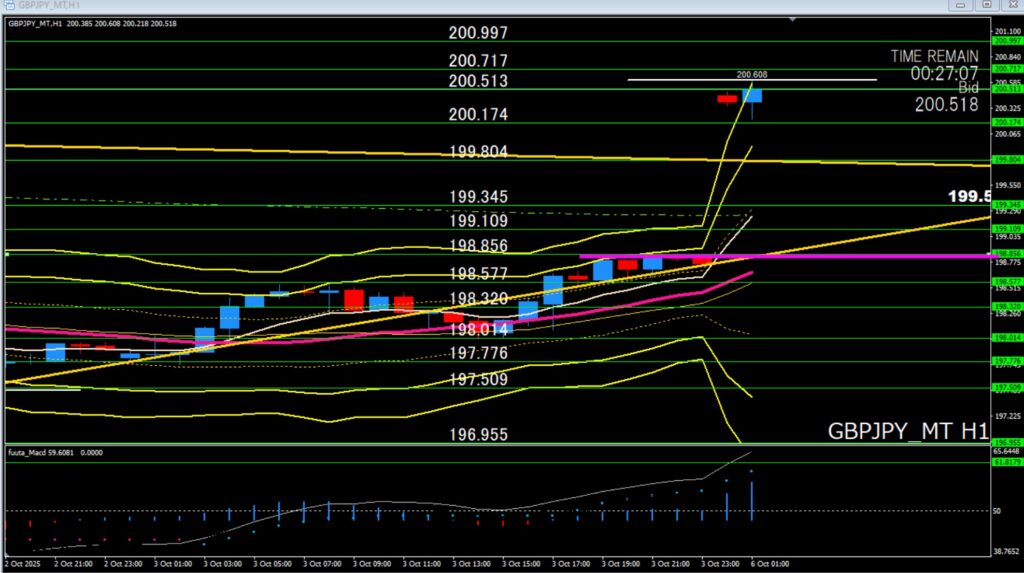This screenshot has width=1024, height=573.
Task: Click the fuuta_Macd indicator name label
Action: 30,453
